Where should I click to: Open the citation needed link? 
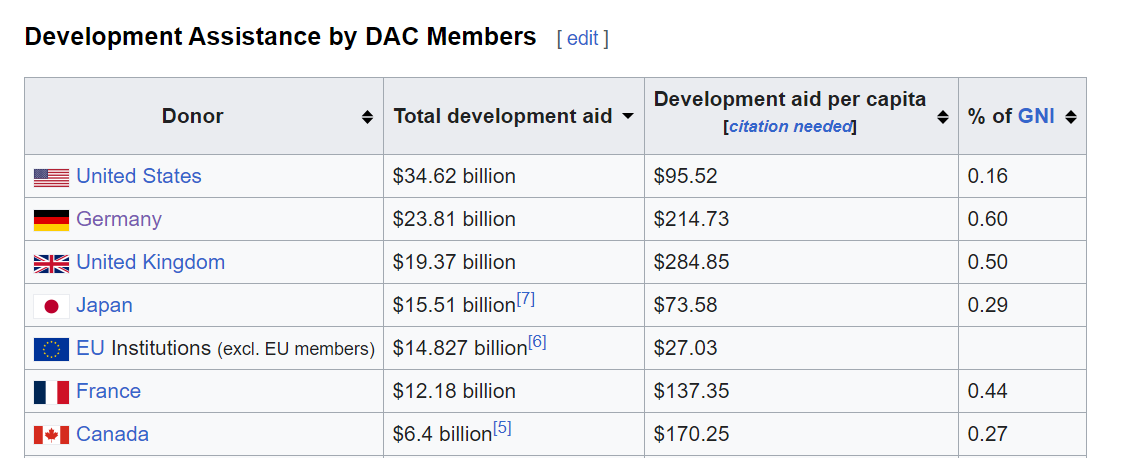790,126
